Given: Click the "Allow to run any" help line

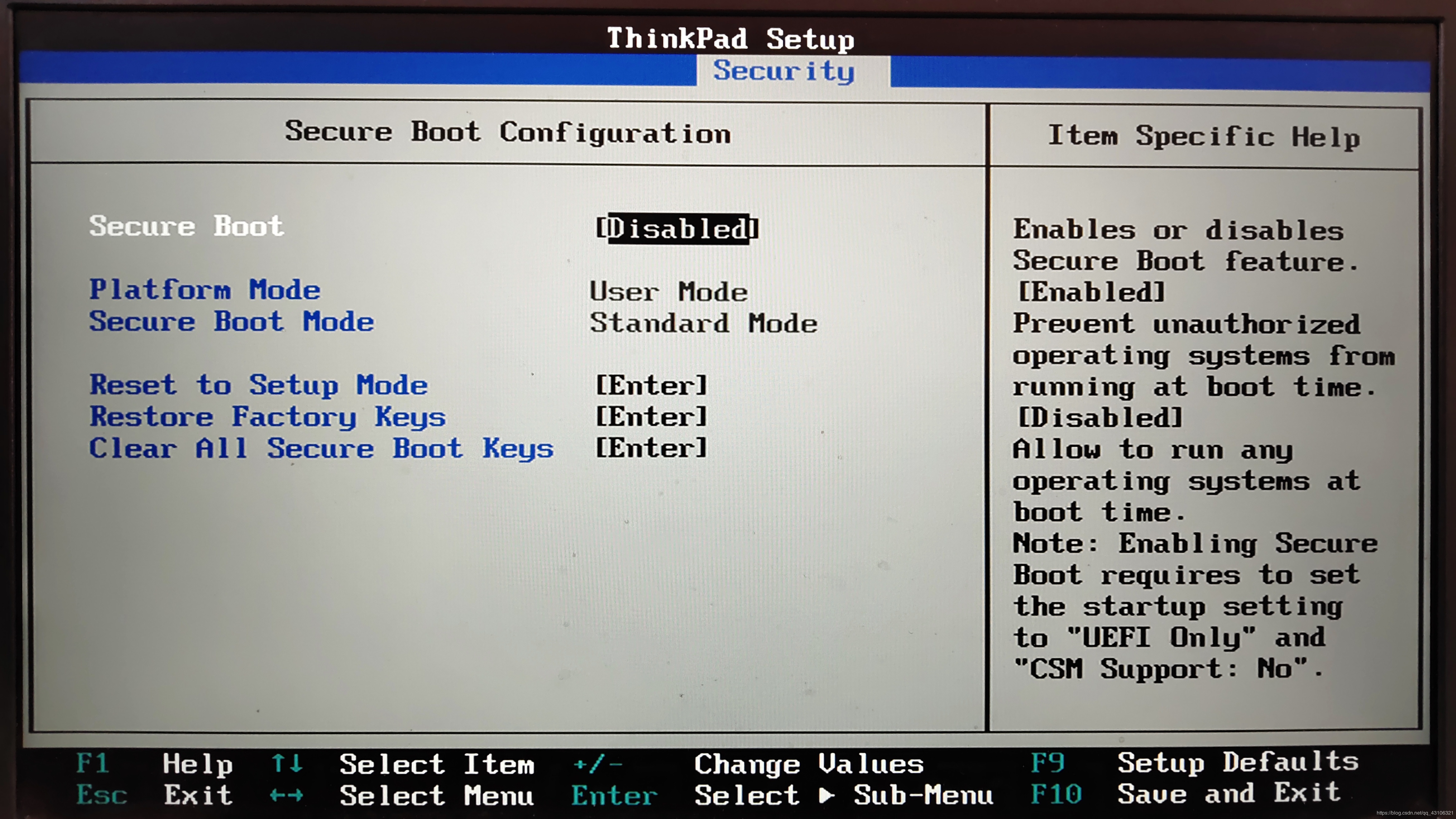Looking at the screenshot, I should tap(1152, 450).
